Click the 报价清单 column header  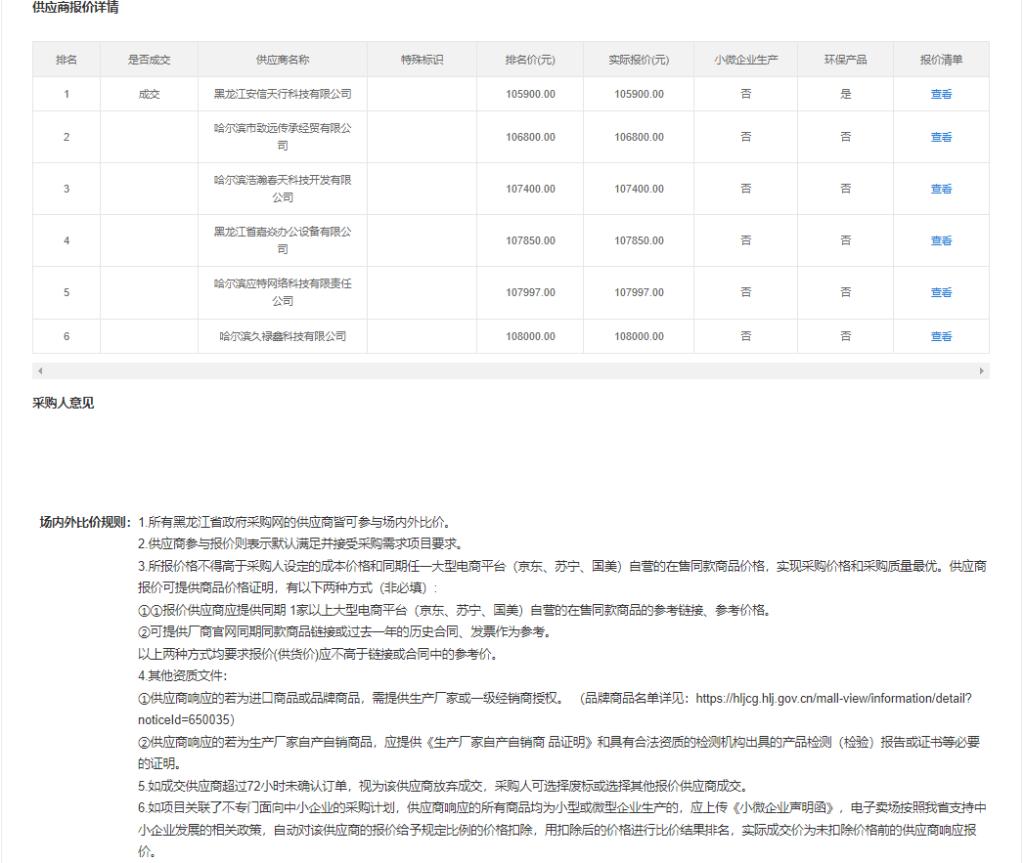[x=940, y=60]
